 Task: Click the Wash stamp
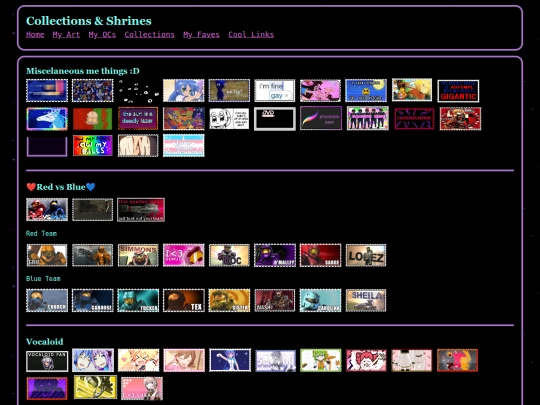pyautogui.click(x=275, y=300)
